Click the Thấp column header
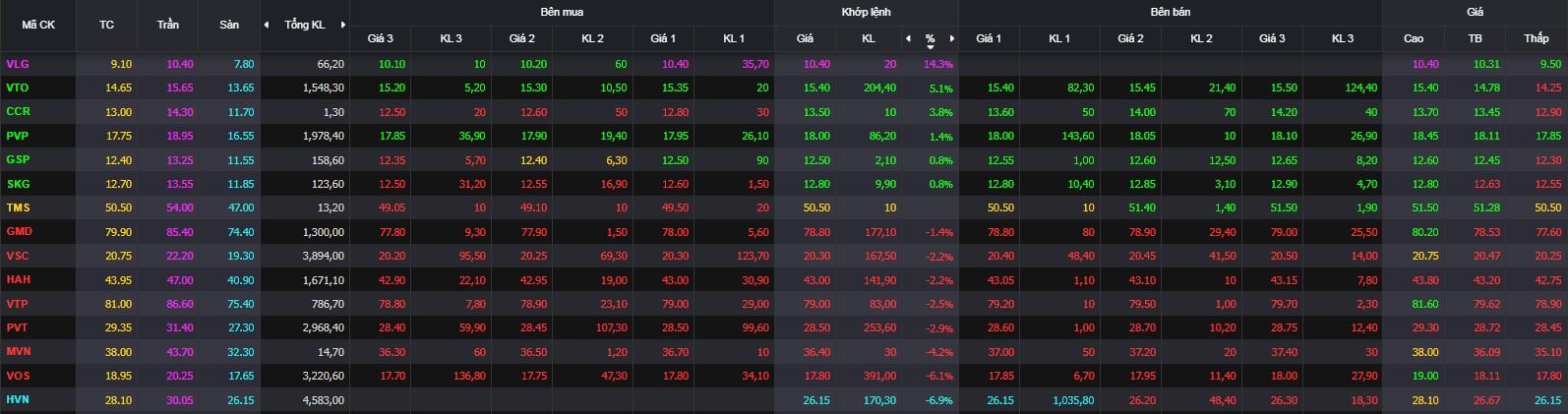The width and height of the screenshot is (1568, 414). 1537,38
